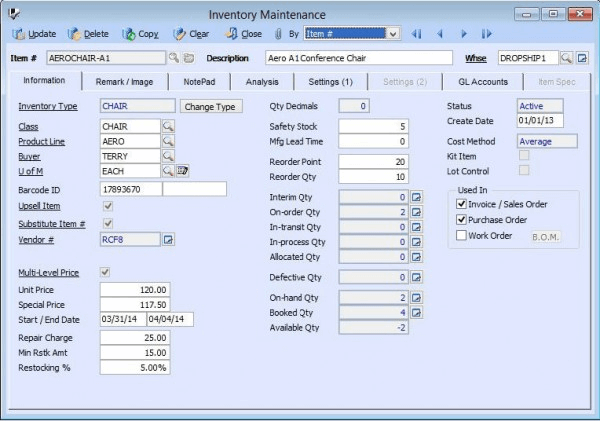
Task: Go to last record arrow
Action: (486, 34)
